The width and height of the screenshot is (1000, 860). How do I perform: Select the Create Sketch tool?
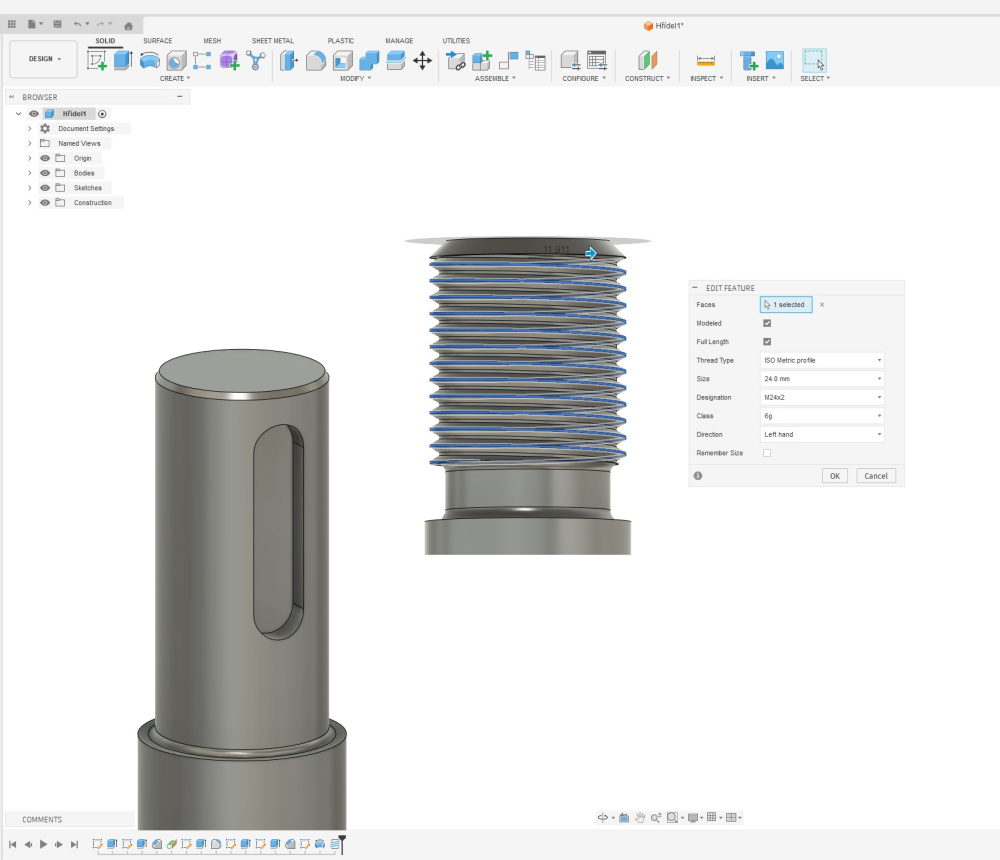point(97,61)
